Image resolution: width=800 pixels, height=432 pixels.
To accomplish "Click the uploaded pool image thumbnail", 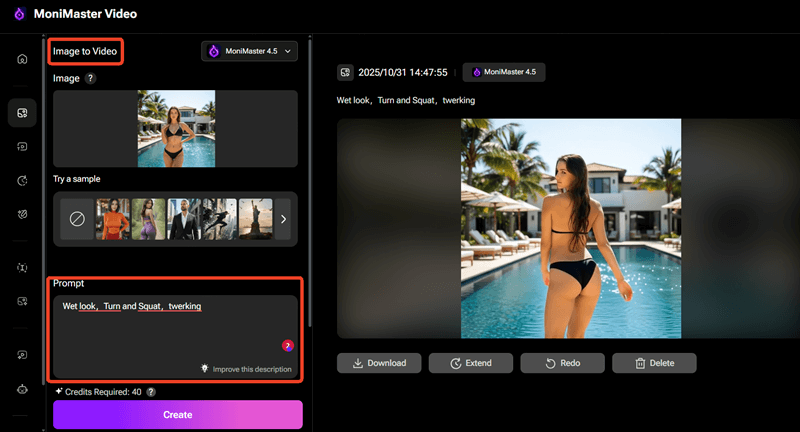I will (x=177, y=129).
